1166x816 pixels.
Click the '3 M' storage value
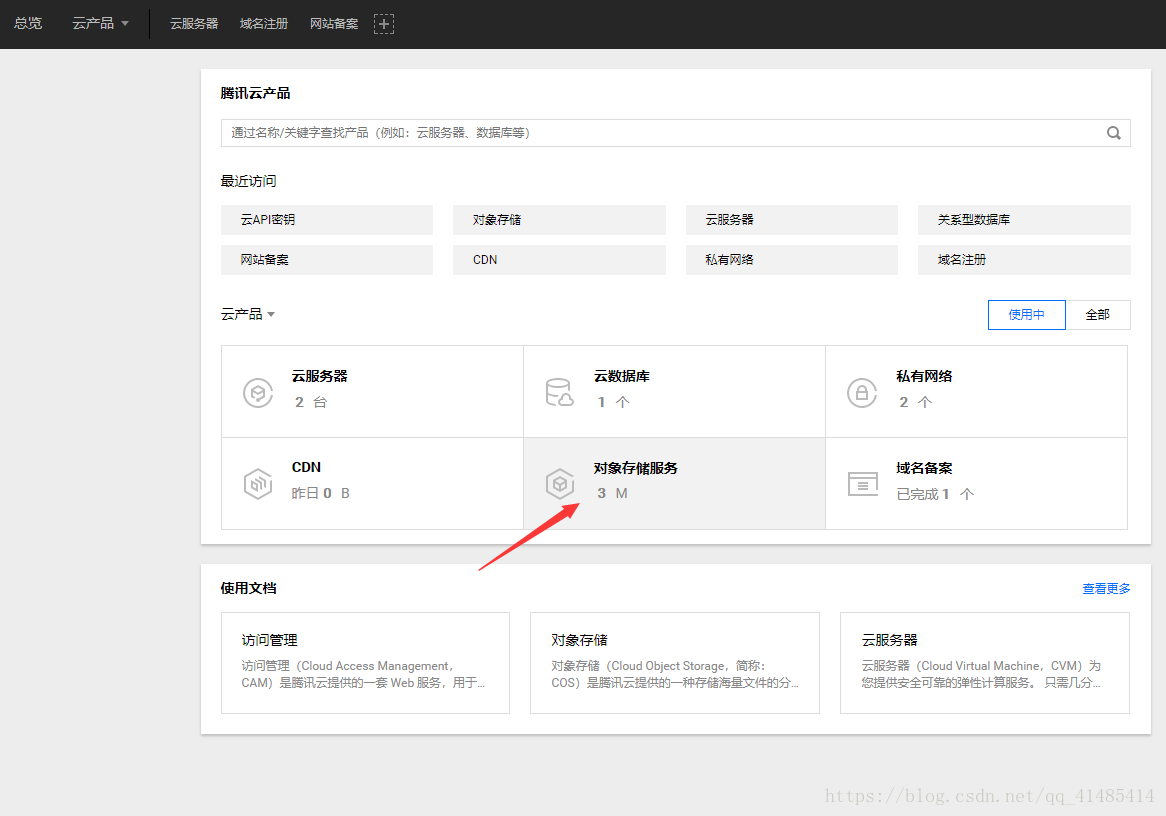613,493
